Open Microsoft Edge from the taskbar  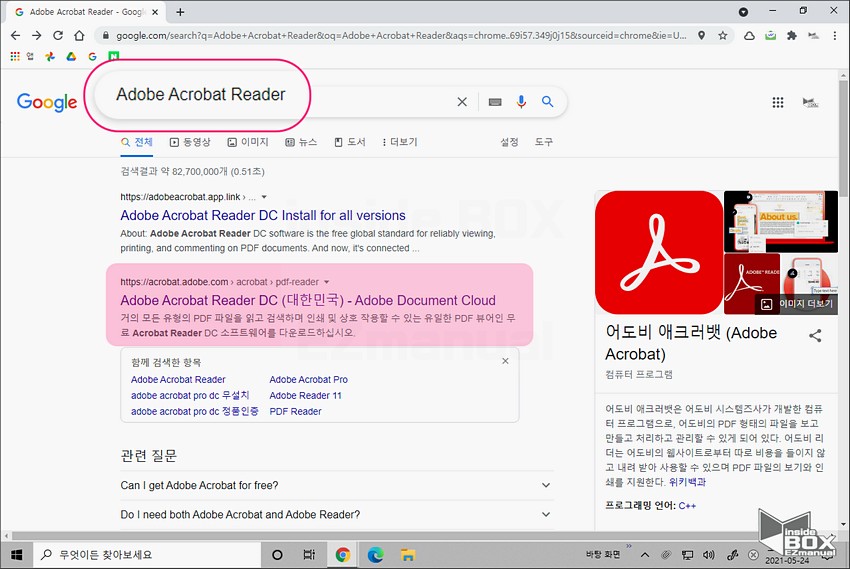tap(375, 555)
